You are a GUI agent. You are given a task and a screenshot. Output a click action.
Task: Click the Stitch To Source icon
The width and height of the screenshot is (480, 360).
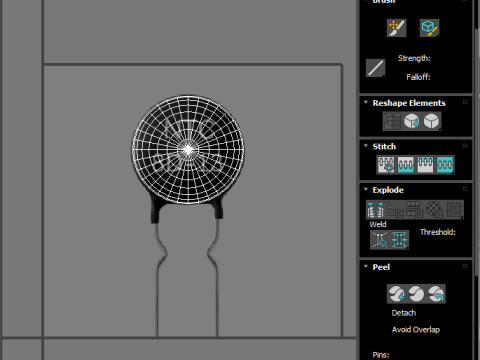click(x=425, y=164)
